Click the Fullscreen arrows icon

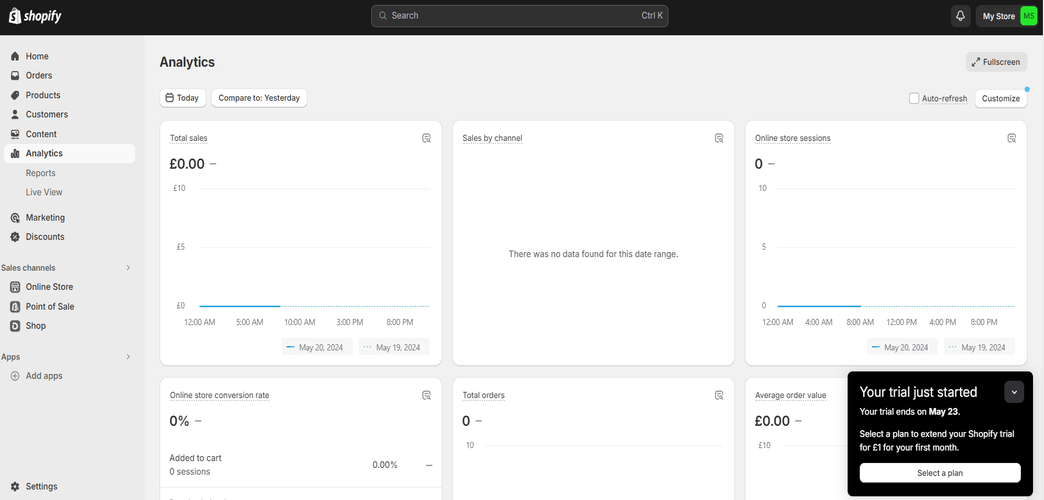click(x=975, y=62)
